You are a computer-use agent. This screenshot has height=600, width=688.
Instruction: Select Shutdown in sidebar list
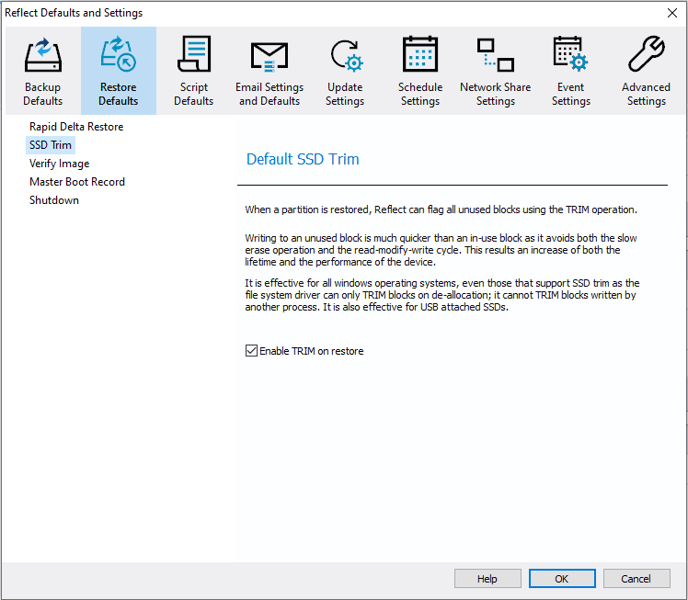point(54,200)
